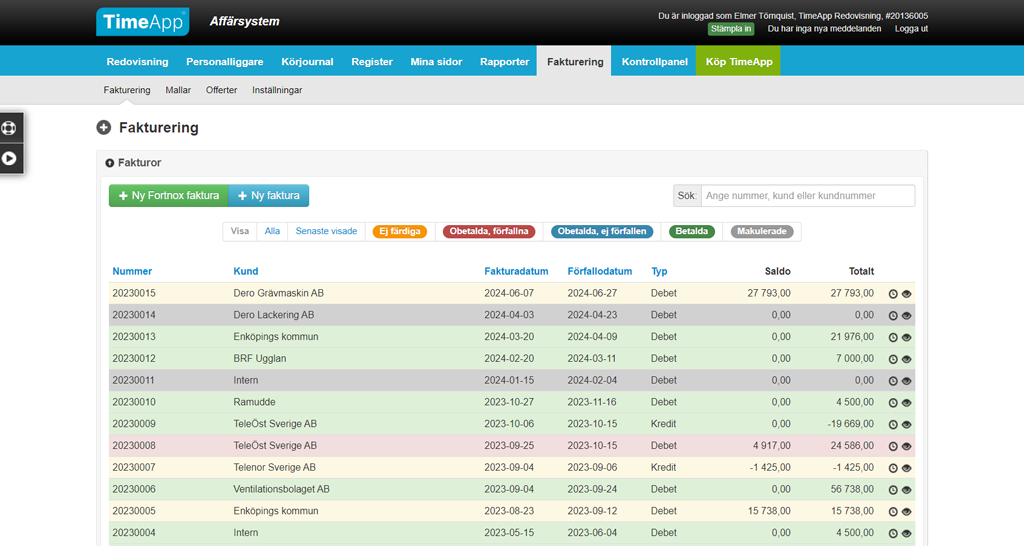This screenshot has width=1024, height=546.
Task: Sort invoices by Nummer column
Action: pos(132,271)
